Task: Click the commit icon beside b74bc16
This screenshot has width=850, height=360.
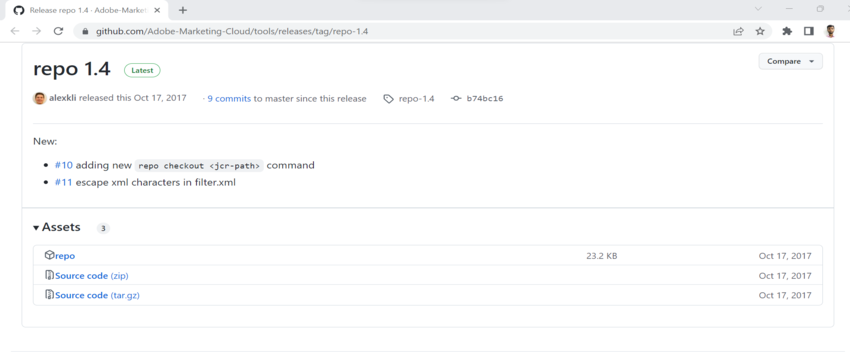Action: click(x=456, y=99)
